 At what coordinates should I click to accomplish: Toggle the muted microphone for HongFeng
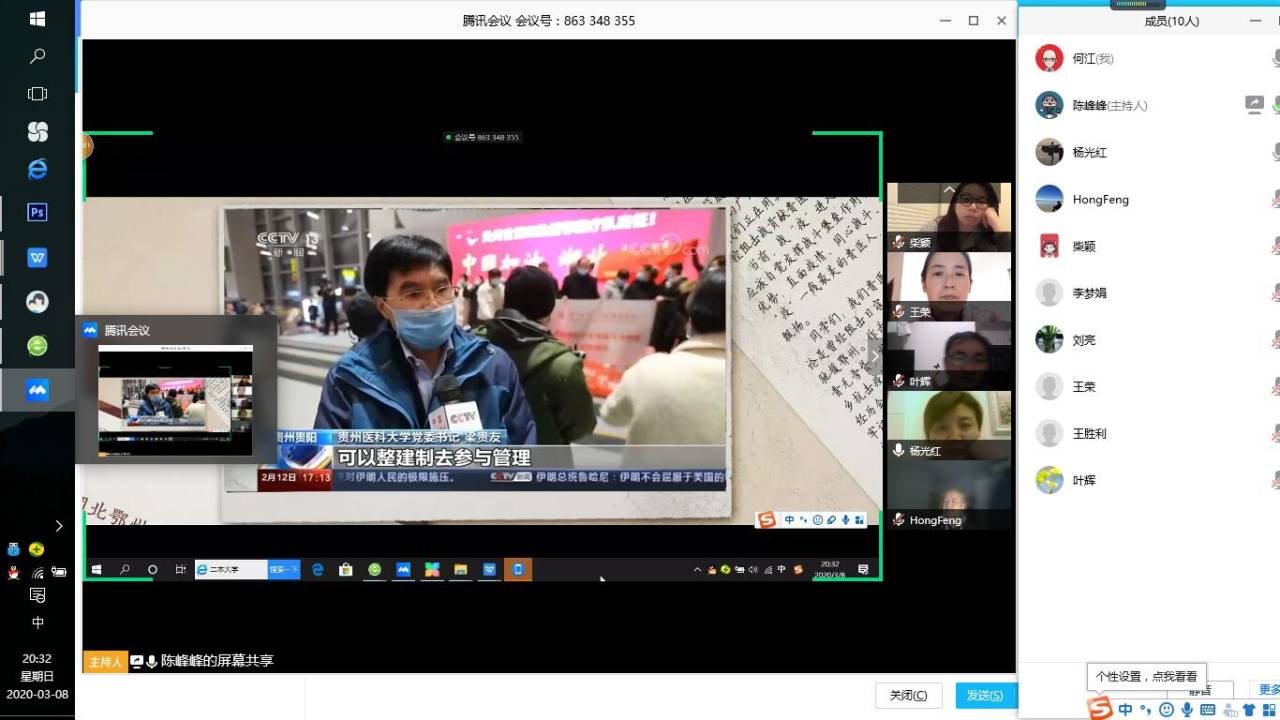(x=1276, y=199)
